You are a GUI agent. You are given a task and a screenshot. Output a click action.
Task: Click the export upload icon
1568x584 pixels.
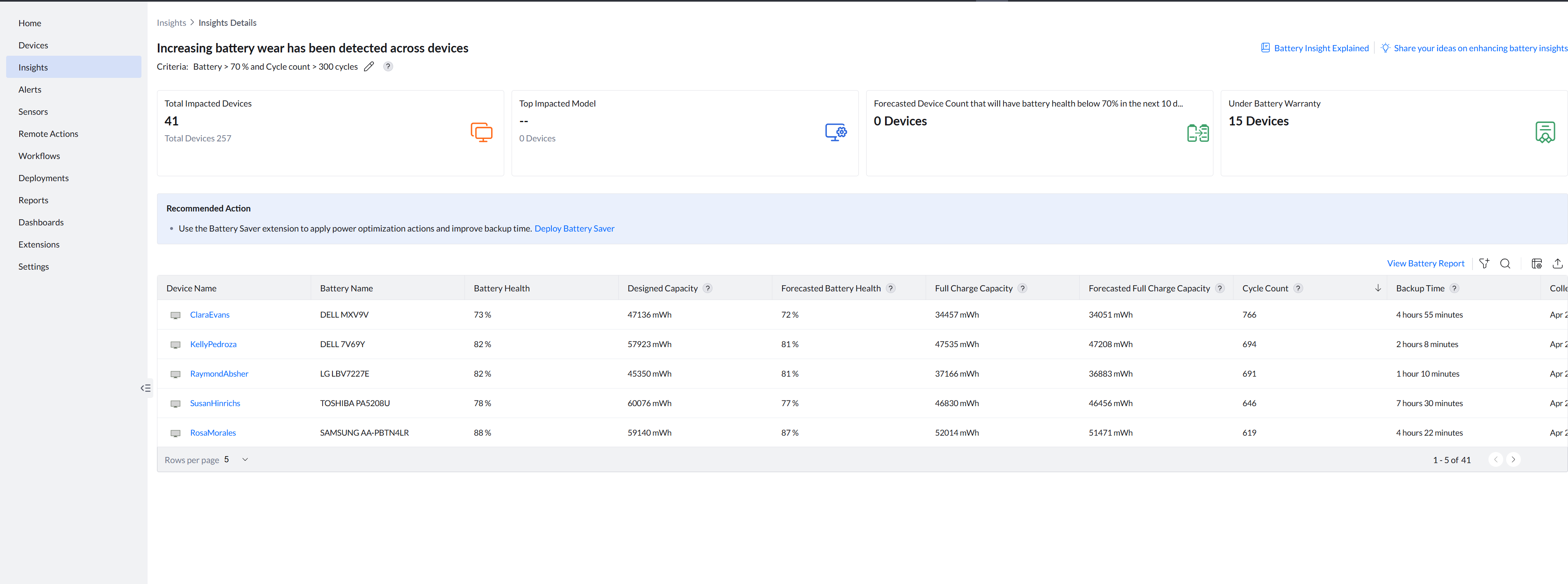(1557, 264)
